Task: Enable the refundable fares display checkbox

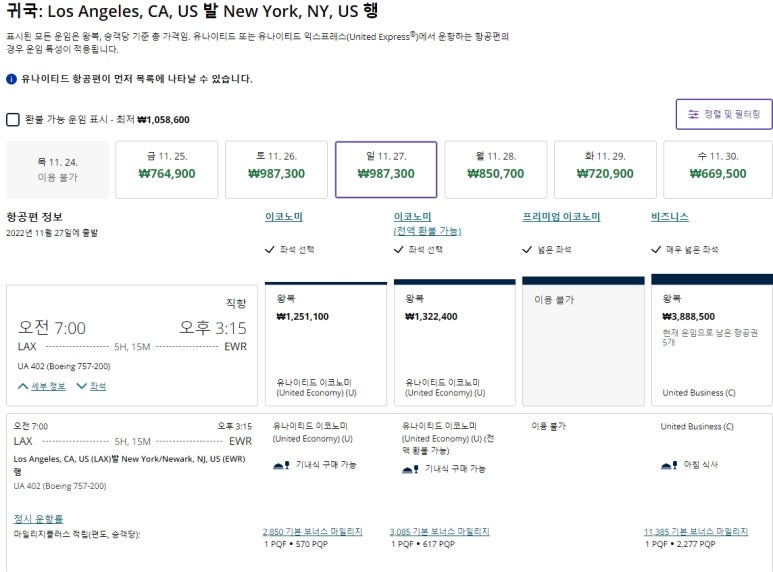Action: click(13, 119)
